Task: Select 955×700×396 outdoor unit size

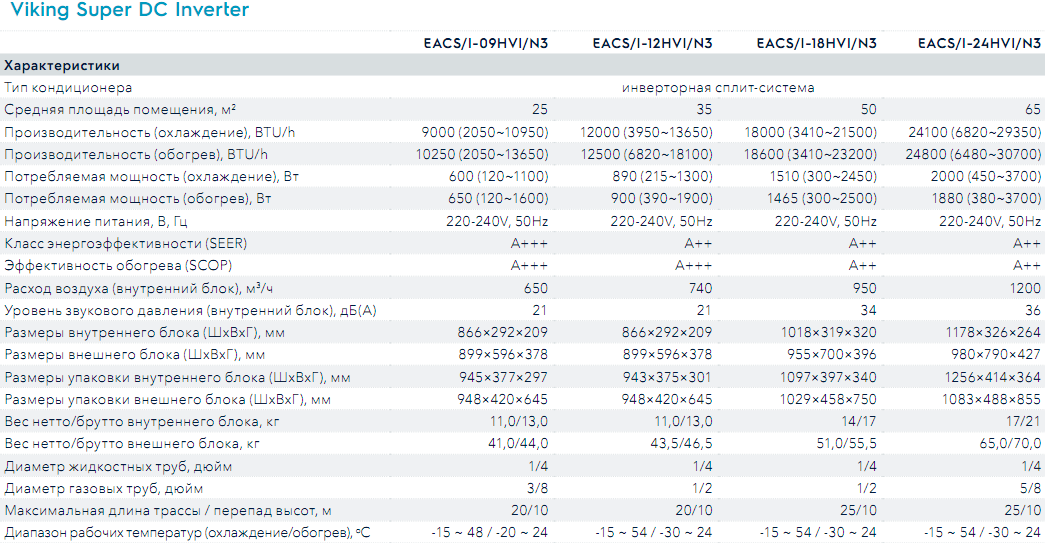Action: click(x=832, y=354)
